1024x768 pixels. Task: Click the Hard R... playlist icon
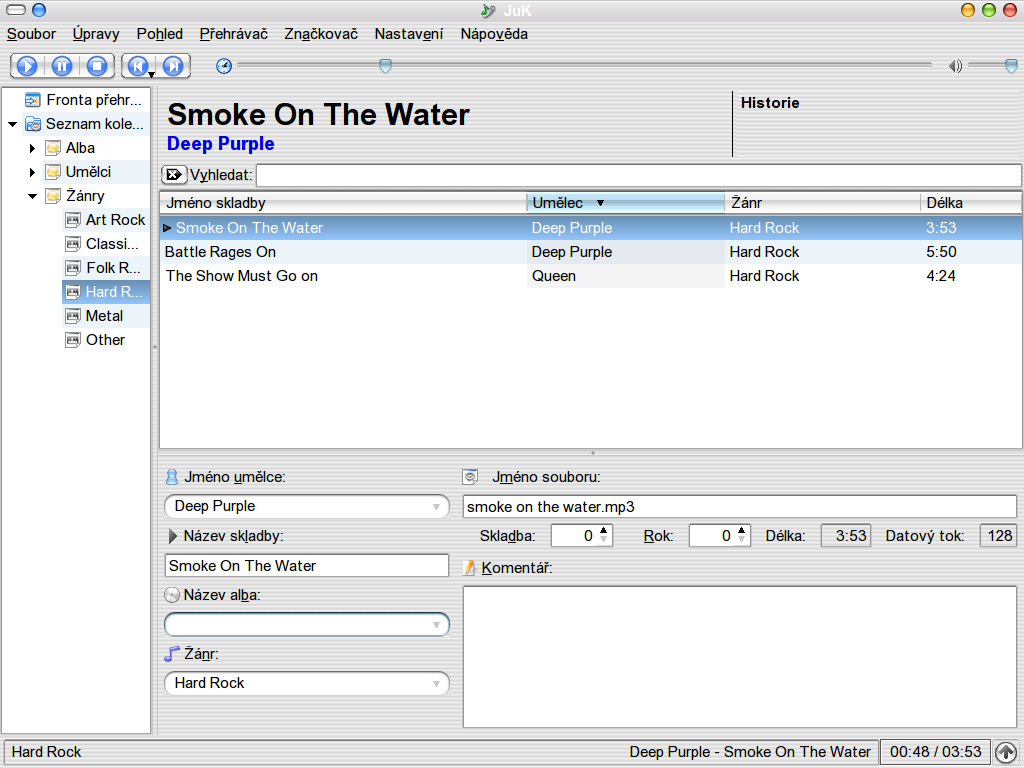coord(73,292)
